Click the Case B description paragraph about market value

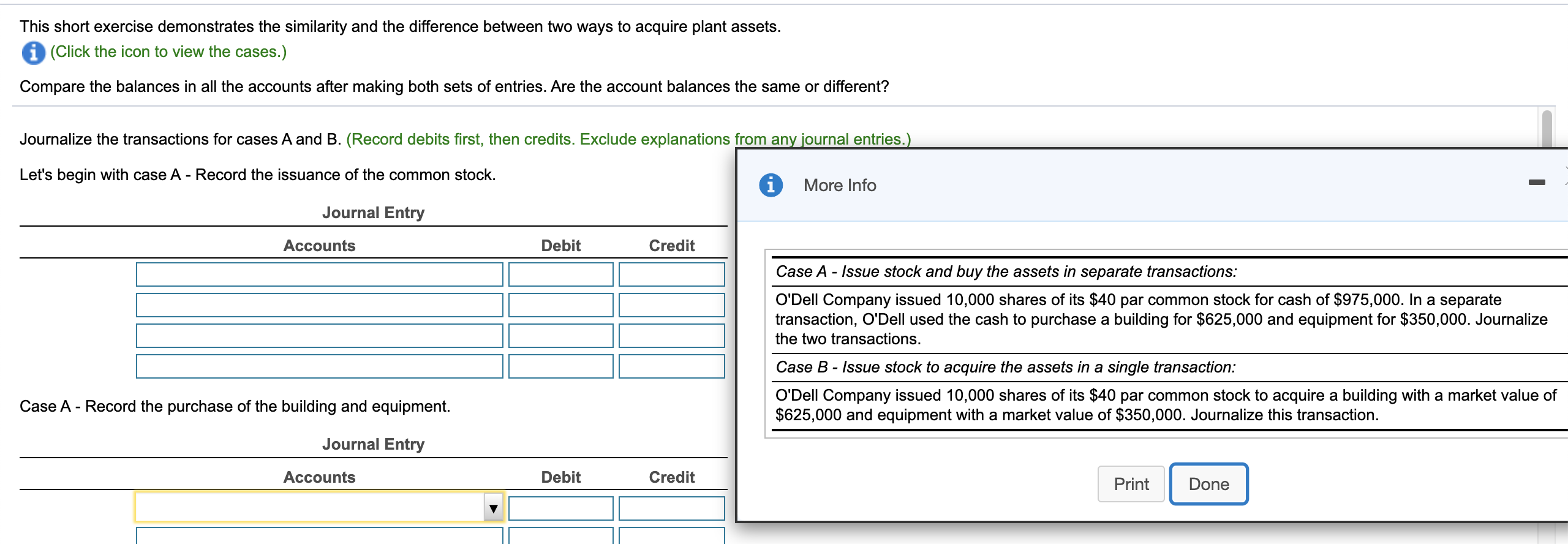[x=1166, y=405]
